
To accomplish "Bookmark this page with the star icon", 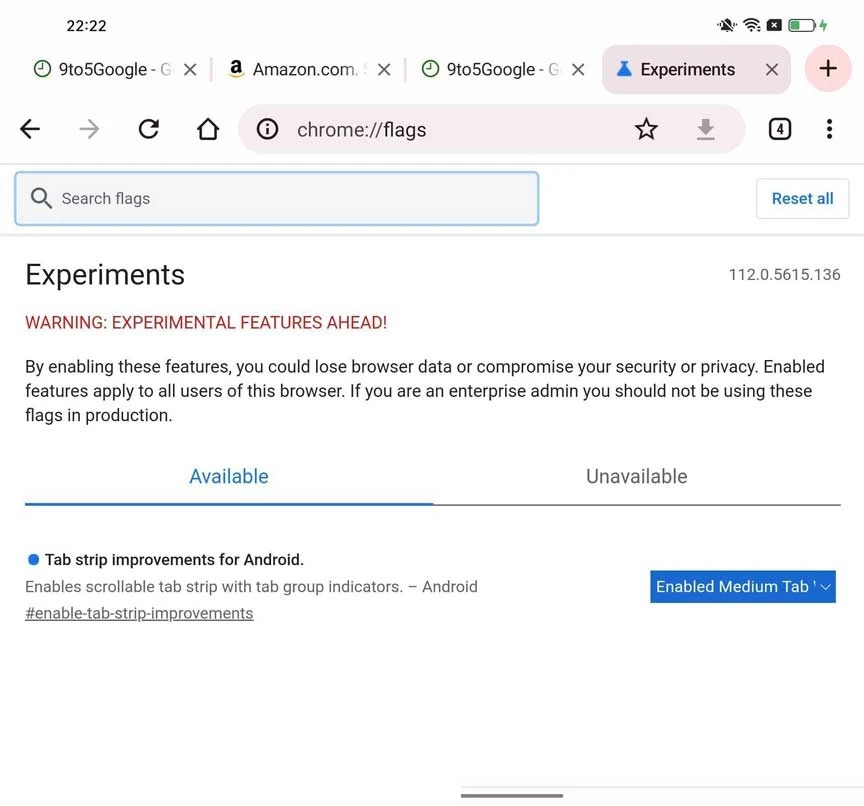I will (x=646, y=129).
